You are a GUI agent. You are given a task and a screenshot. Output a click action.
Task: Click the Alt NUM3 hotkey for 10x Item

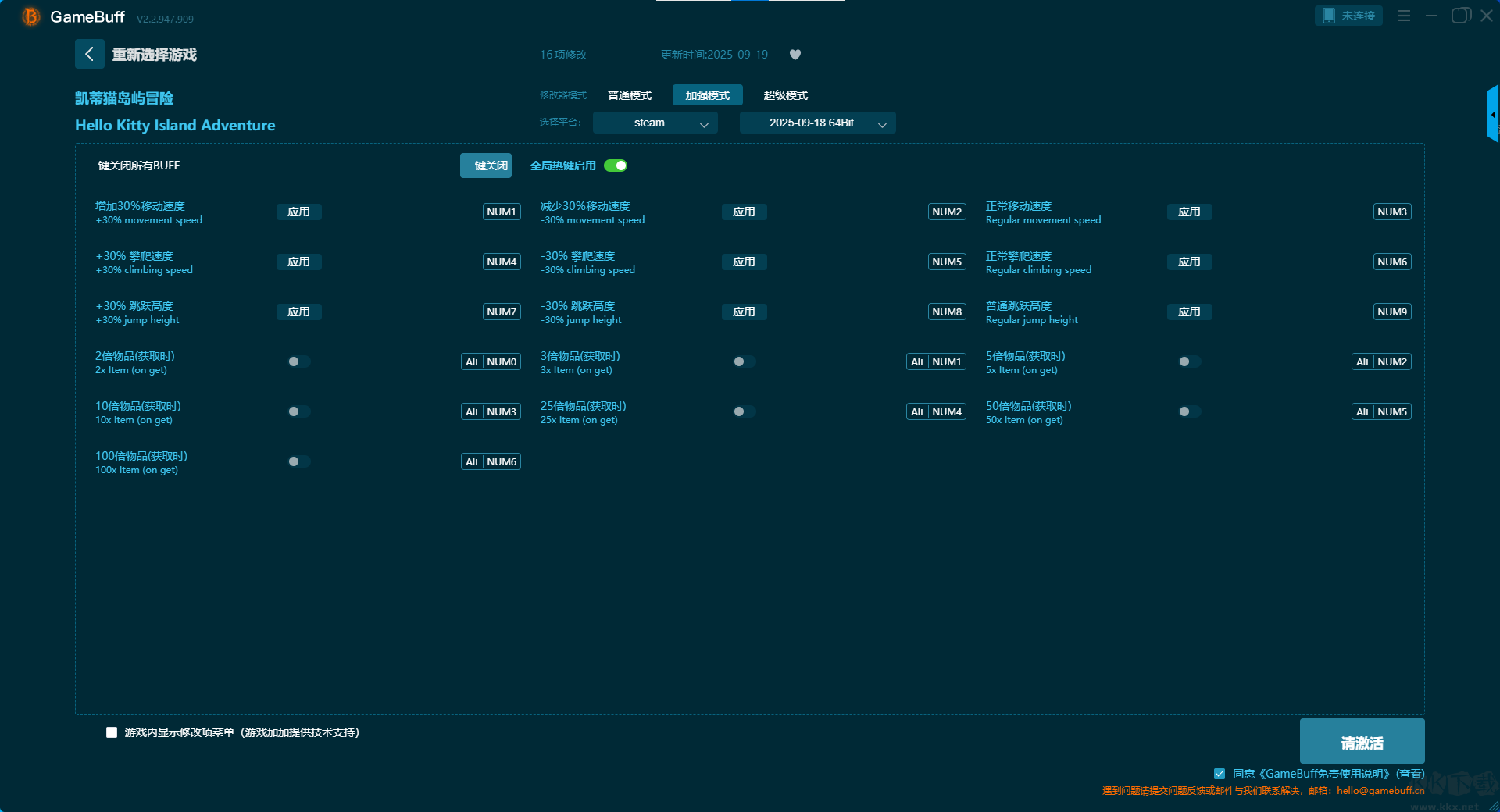click(x=491, y=411)
